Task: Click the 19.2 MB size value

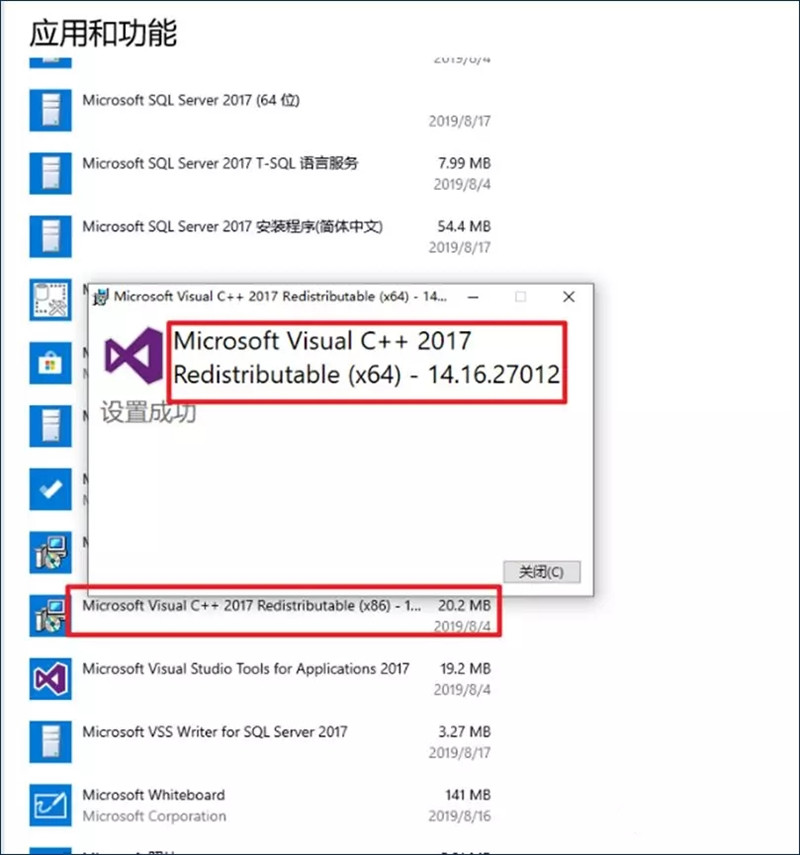Action: pyautogui.click(x=465, y=669)
